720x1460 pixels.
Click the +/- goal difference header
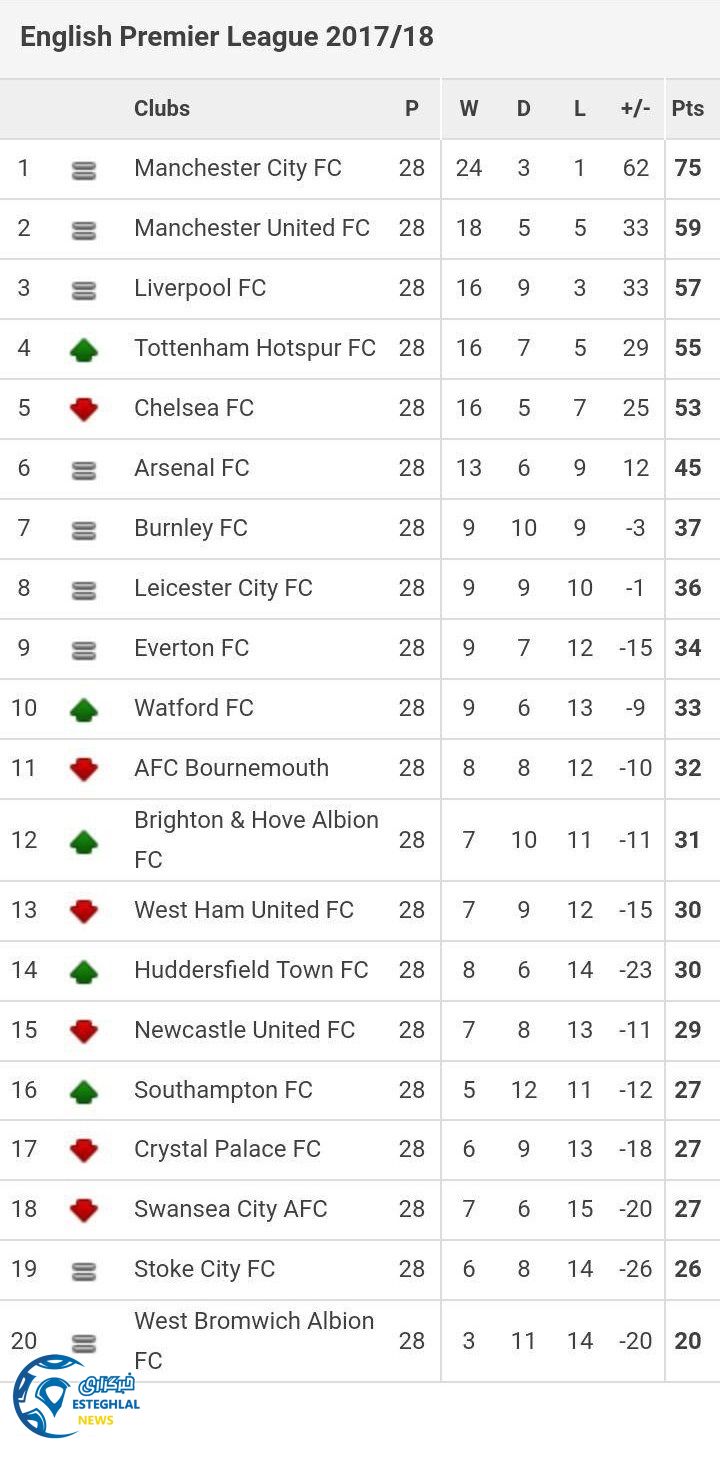(x=635, y=109)
